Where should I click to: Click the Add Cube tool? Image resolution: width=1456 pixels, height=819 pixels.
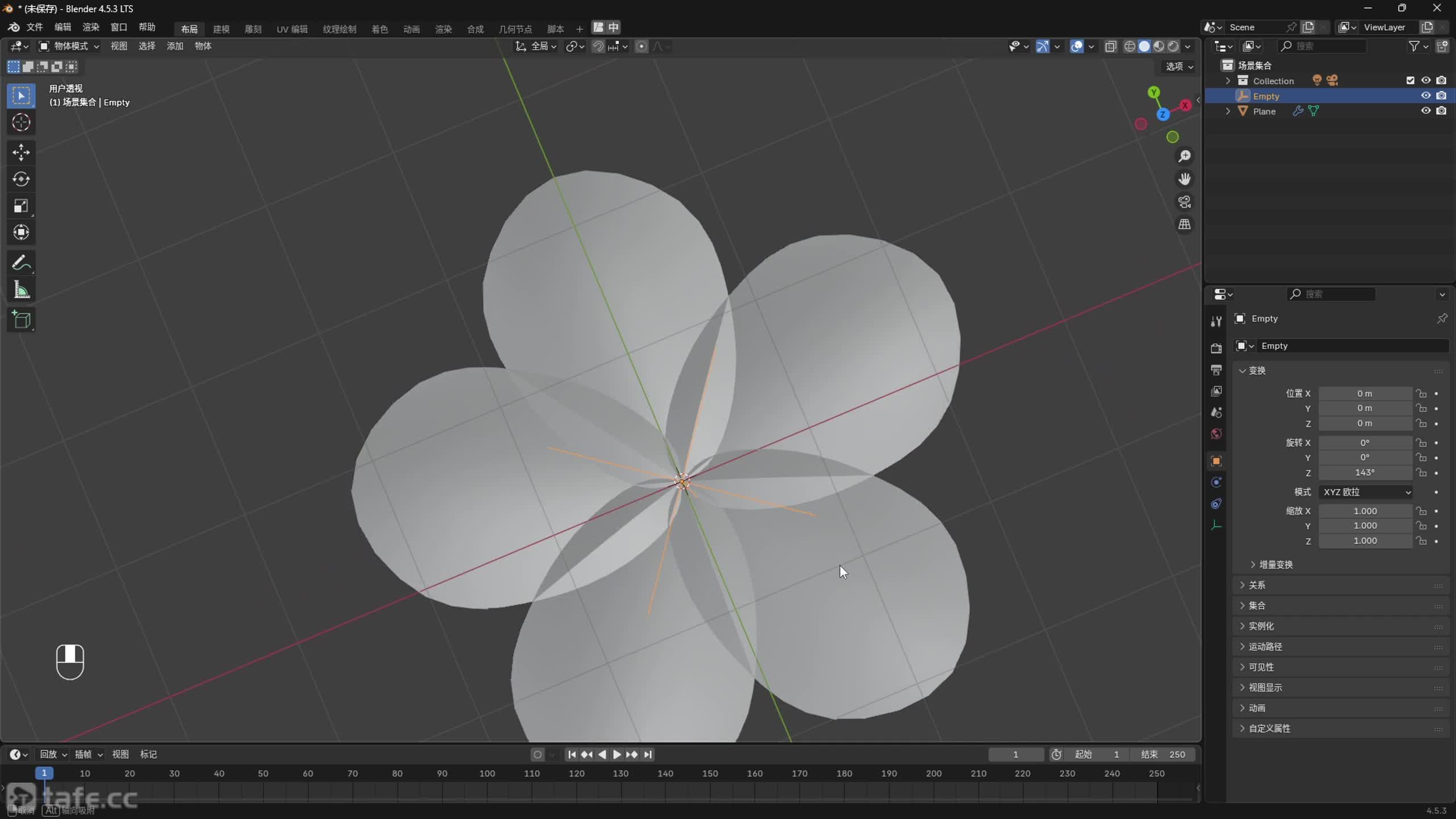21,320
